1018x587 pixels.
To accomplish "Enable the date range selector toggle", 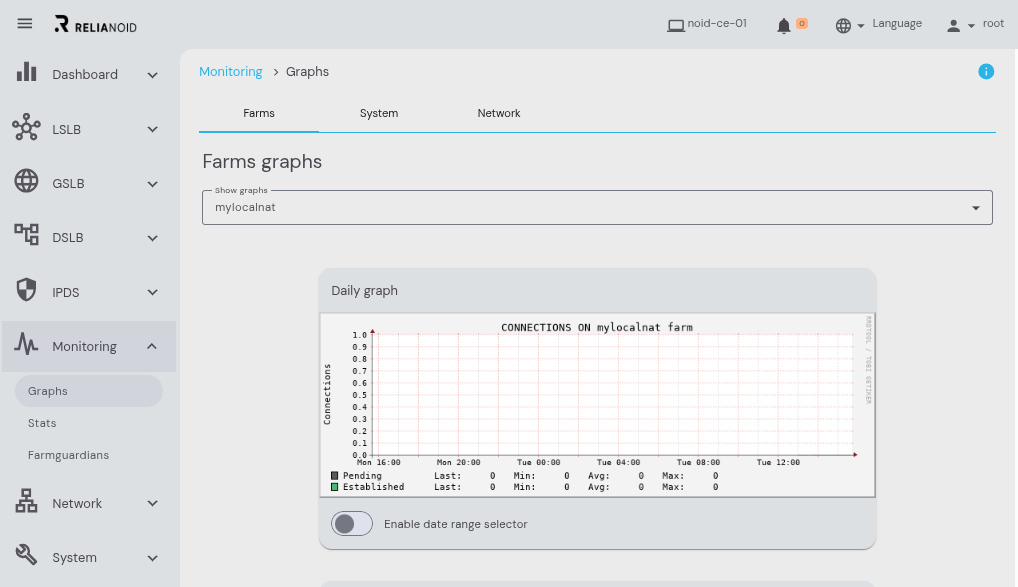I will coord(352,523).
